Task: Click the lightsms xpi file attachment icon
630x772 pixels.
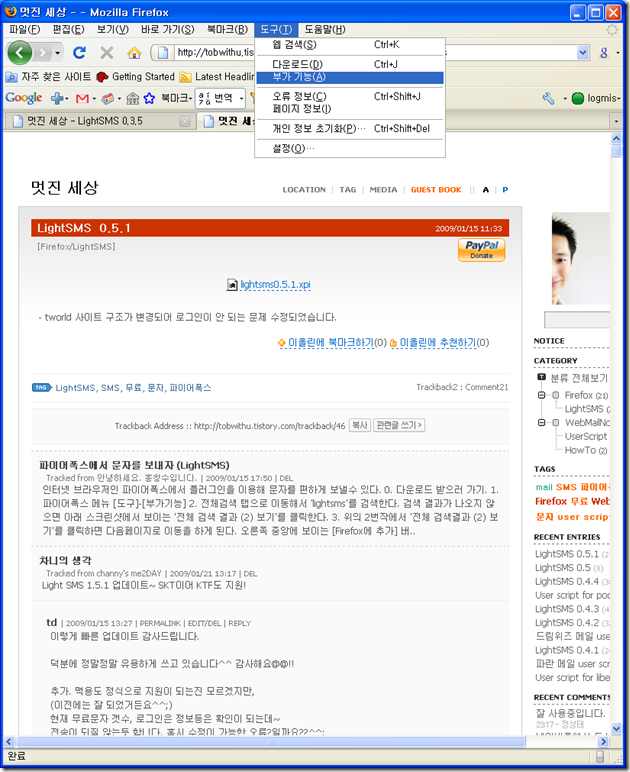Action: coord(232,285)
